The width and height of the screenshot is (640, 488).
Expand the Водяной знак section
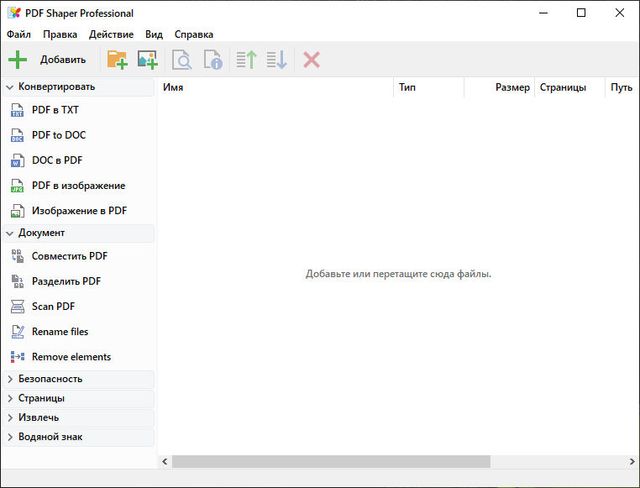coord(50,437)
